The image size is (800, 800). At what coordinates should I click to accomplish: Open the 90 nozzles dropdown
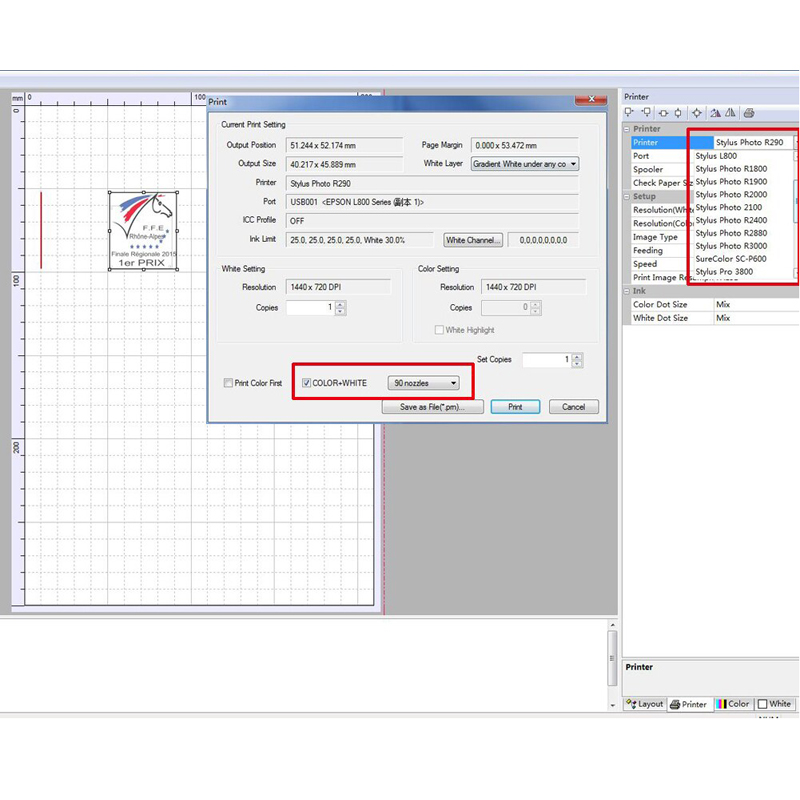pyautogui.click(x=423, y=383)
